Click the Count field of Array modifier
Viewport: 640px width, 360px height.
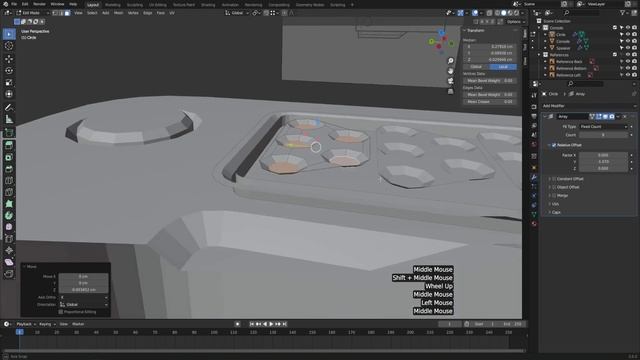click(x=603, y=135)
